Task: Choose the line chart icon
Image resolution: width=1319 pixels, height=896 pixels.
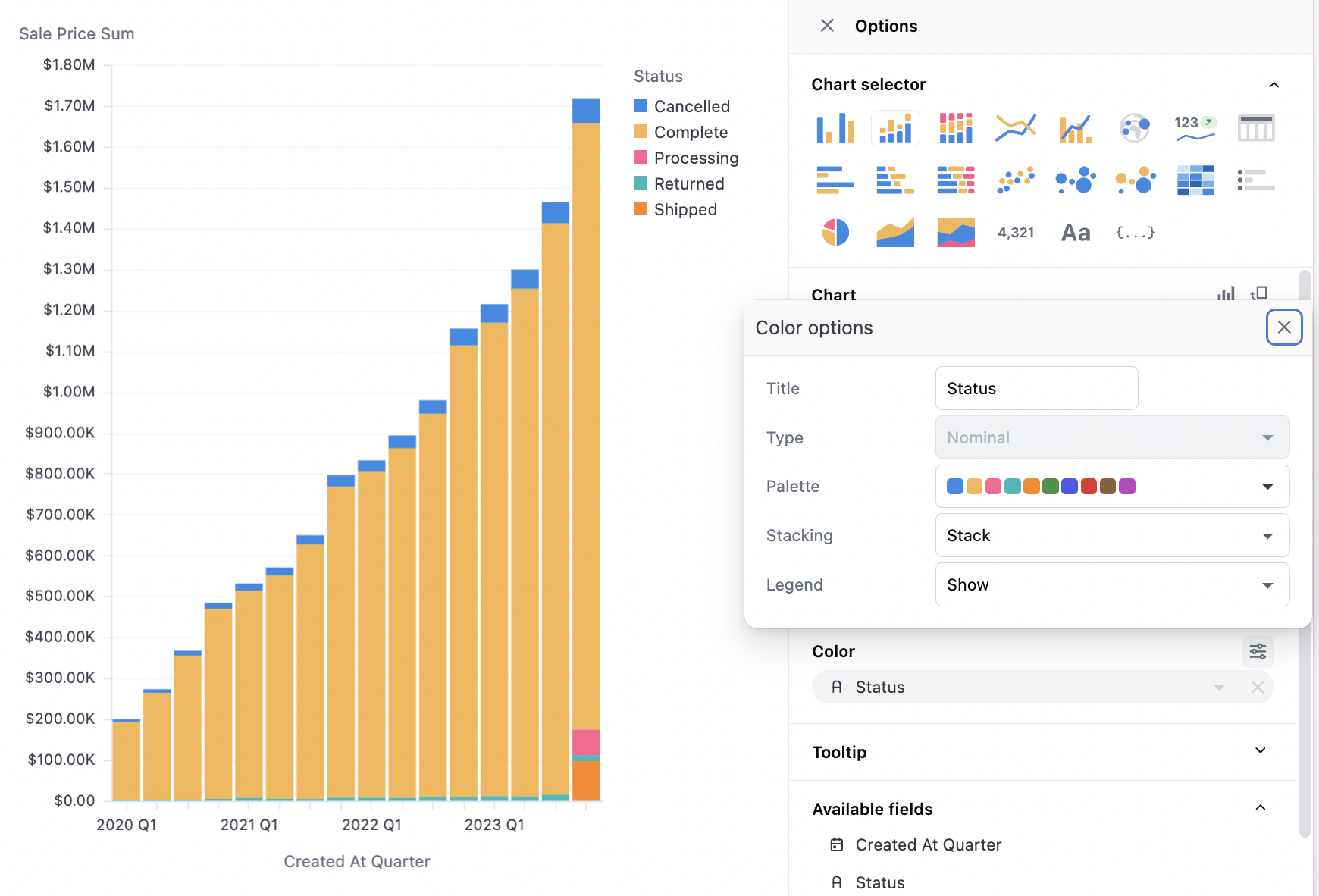Action: (x=1016, y=128)
